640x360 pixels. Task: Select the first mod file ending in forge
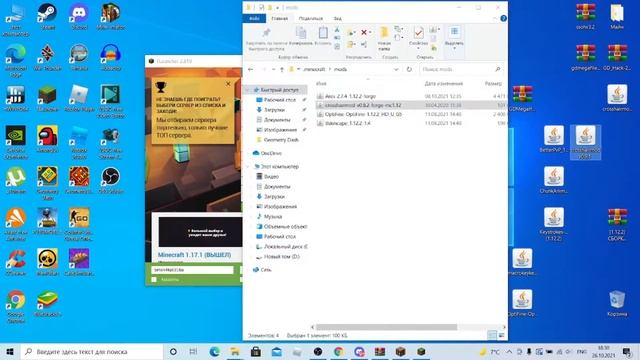point(411,96)
